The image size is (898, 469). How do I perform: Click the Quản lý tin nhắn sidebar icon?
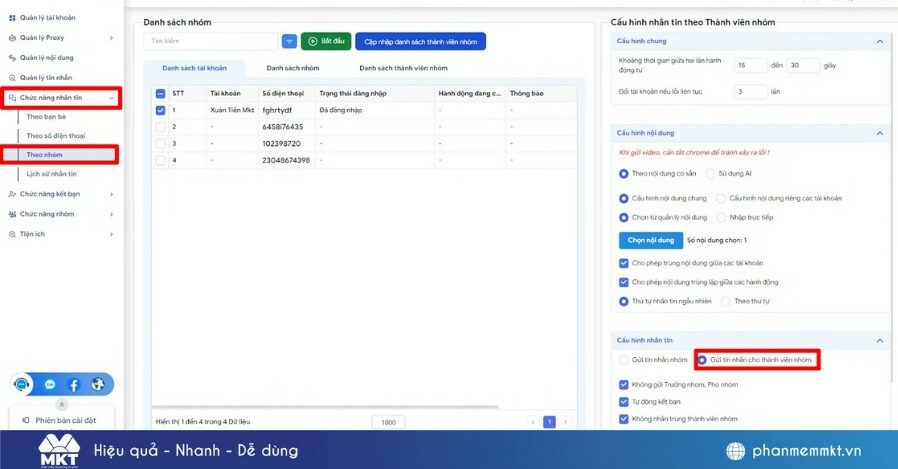point(12,78)
